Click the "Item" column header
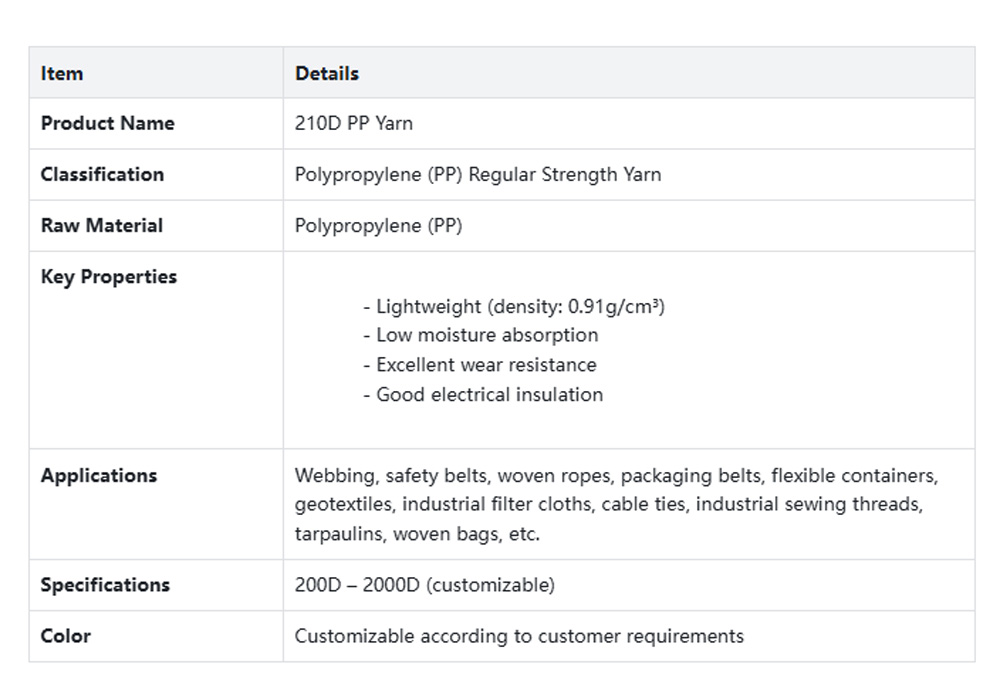 pyautogui.click(x=62, y=73)
